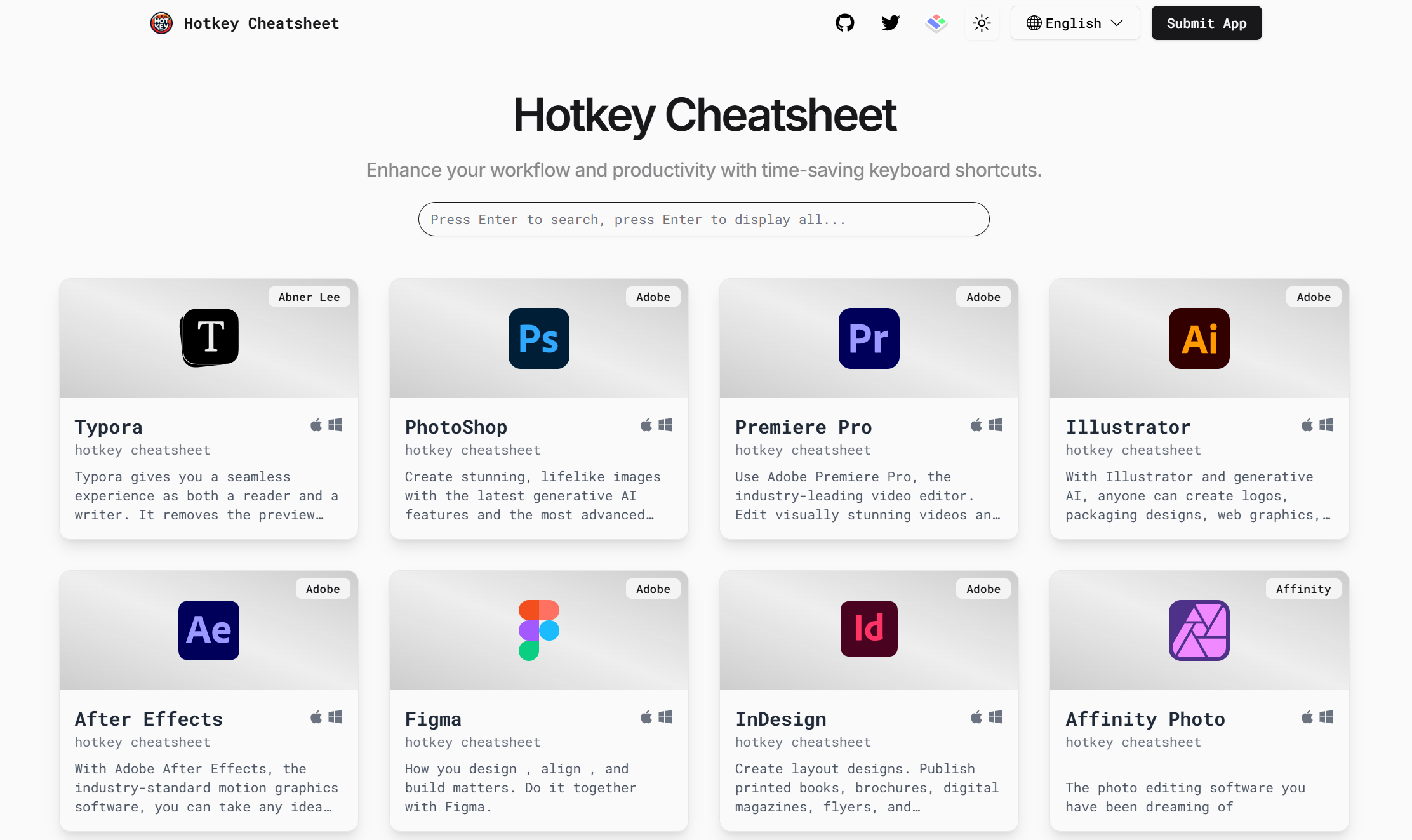Screen dimensions: 1412x840
Task: Click the Adobe badge on After Effects card
Action: pyautogui.click(x=323, y=589)
